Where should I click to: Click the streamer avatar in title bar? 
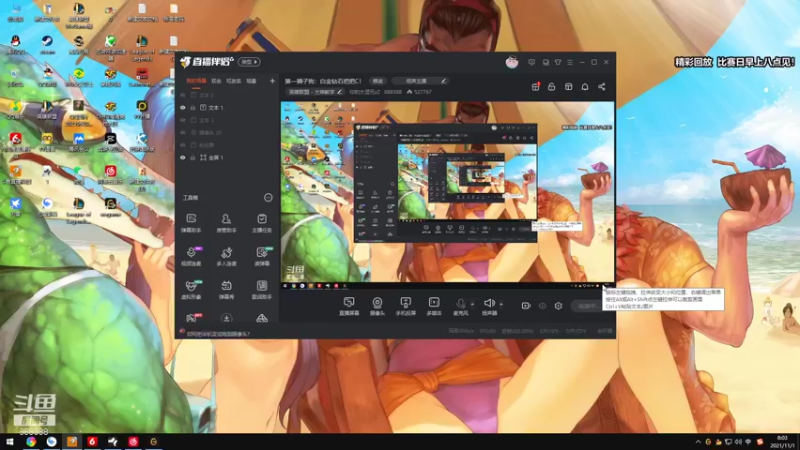click(512, 62)
